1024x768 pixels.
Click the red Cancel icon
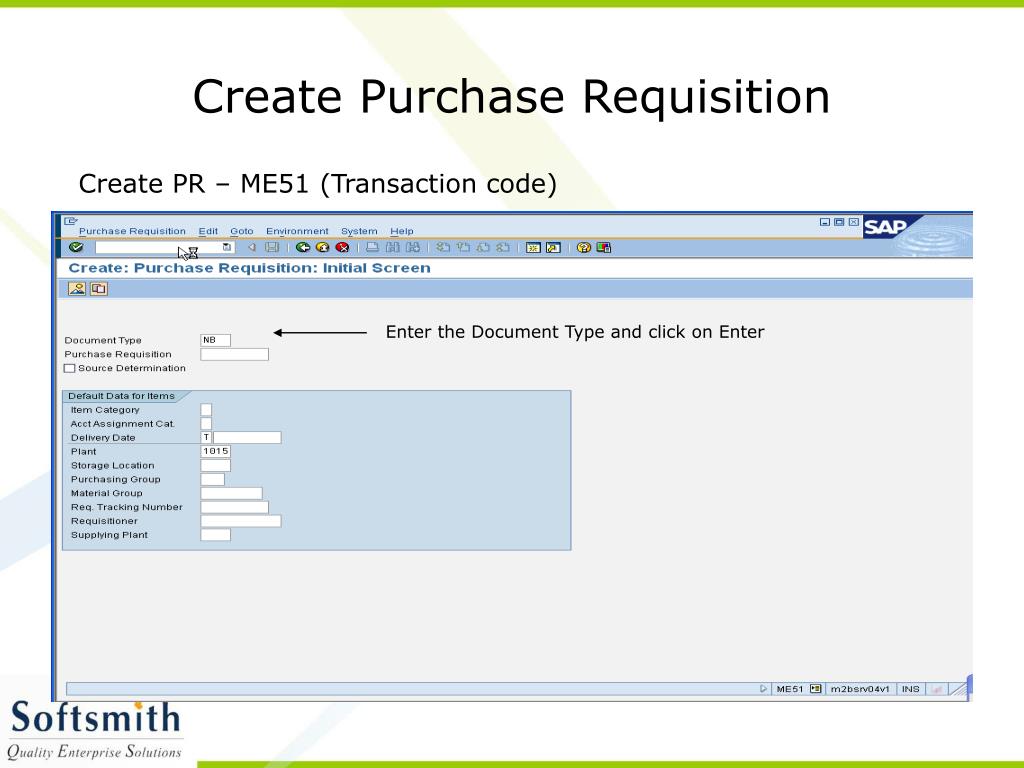pos(342,248)
